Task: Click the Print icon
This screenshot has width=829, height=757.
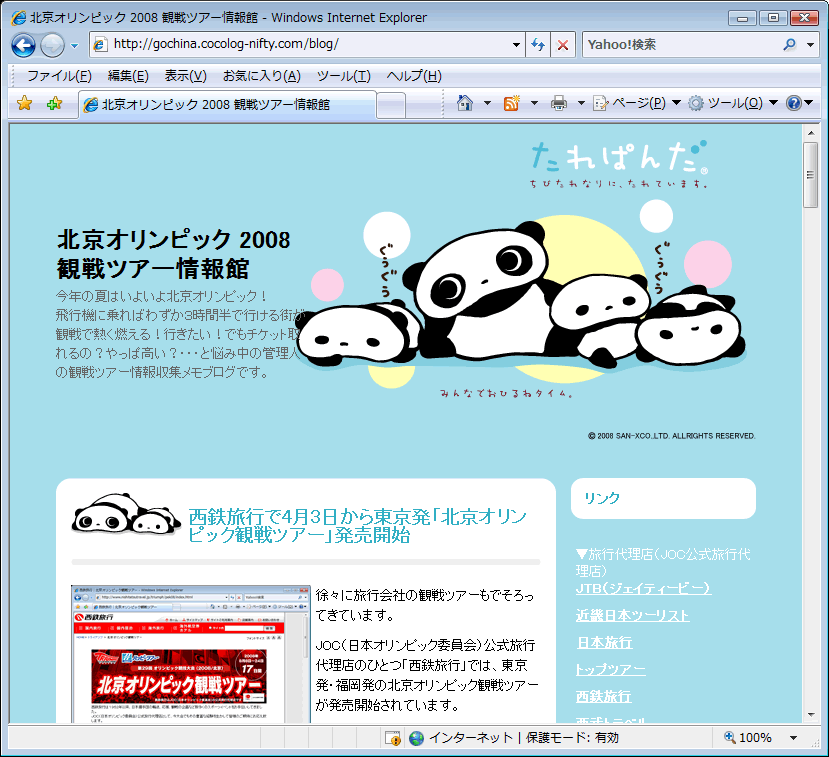Action: (x=559, y=103)
